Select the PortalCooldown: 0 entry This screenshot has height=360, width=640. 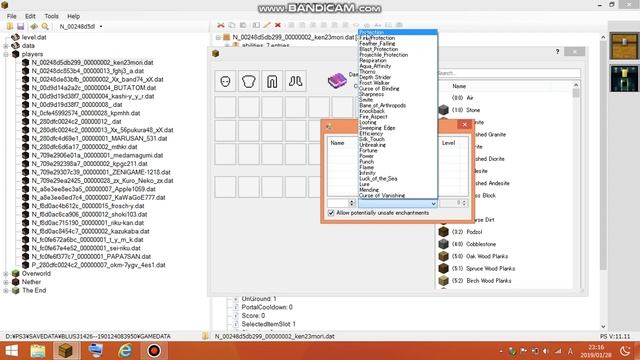(267, 307)
